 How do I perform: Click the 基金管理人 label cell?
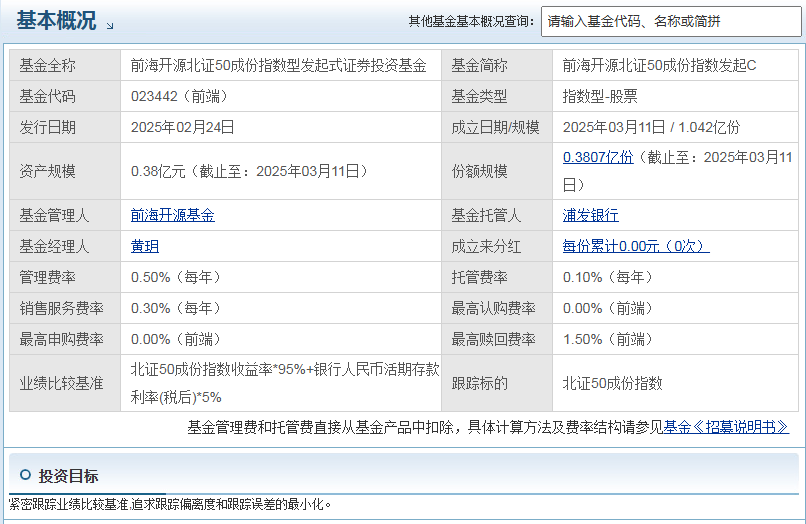click(65, 215)
